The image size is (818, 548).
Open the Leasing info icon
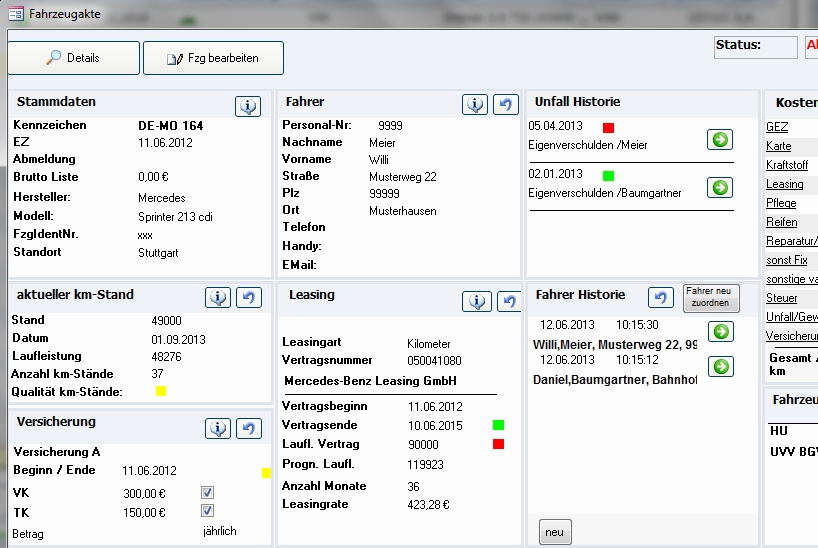(x=477, y=301)
